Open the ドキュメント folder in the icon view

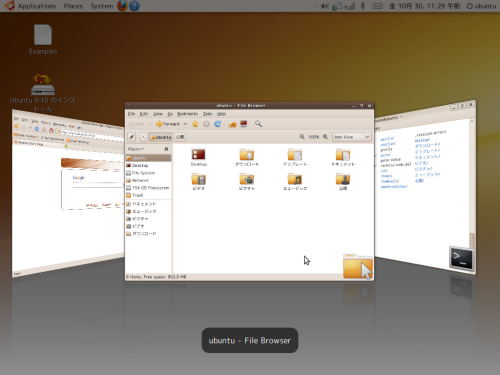[x=343, y=157]
